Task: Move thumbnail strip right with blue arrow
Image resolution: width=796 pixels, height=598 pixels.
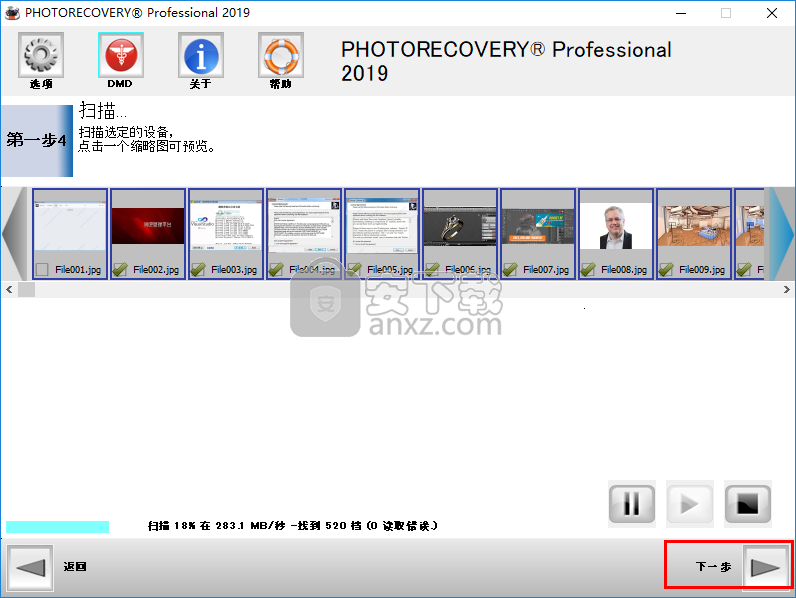Action: click(781, 234)
